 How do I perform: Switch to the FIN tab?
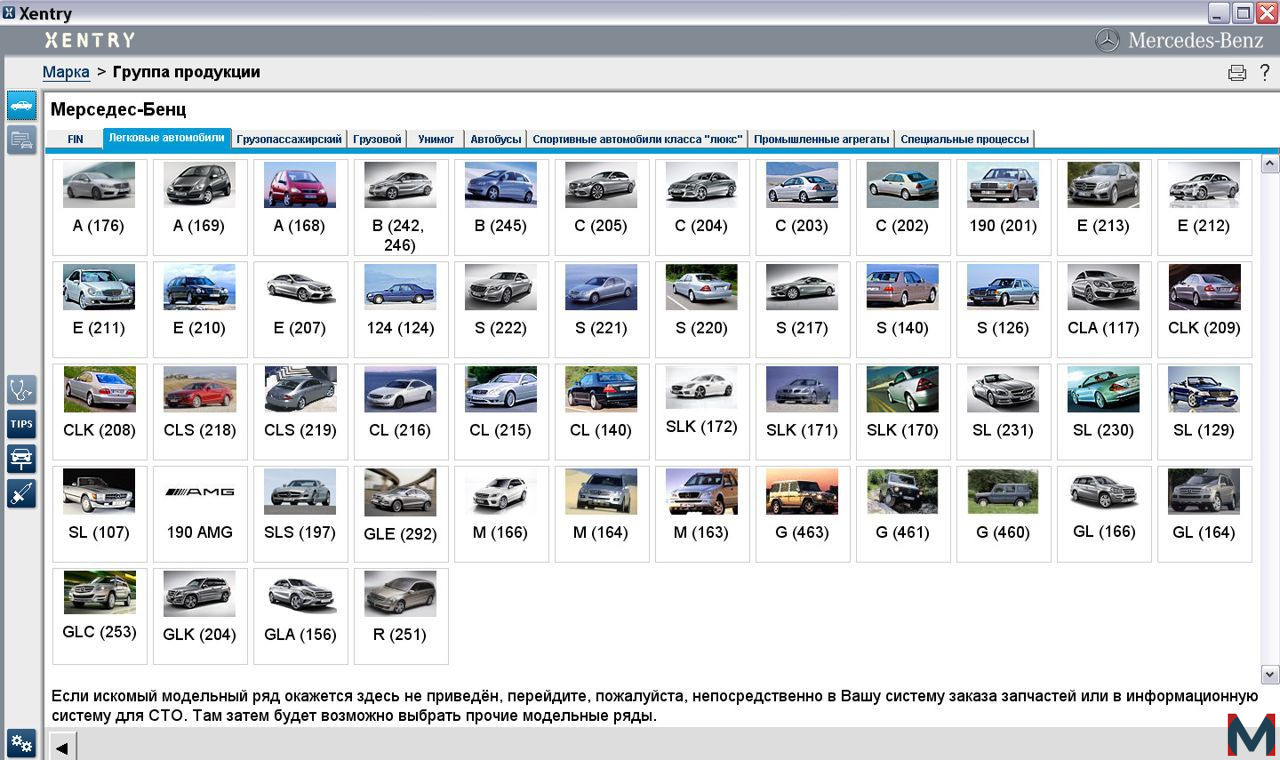[75, 139]
